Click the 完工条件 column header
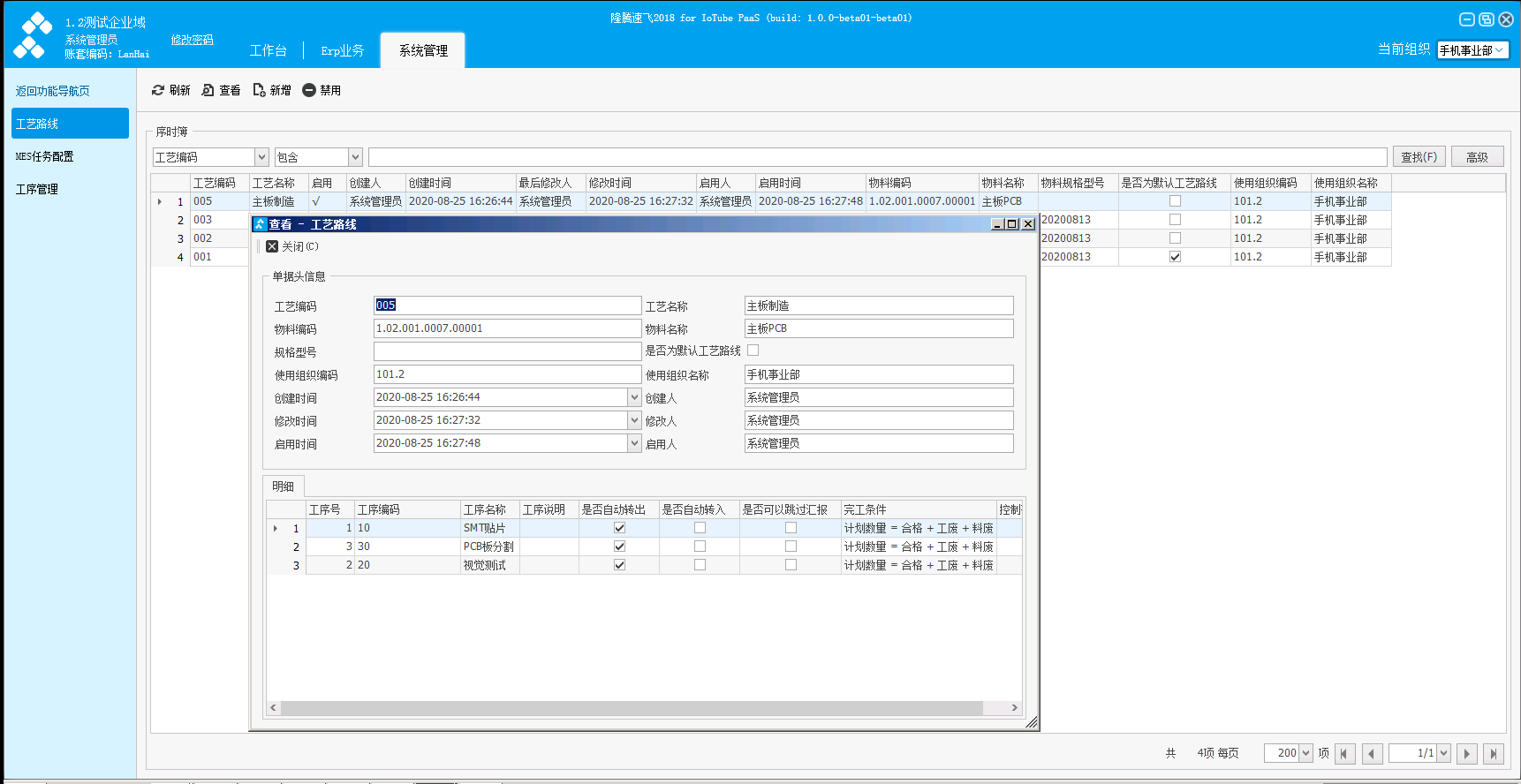Viewport: 1521px width, 784px height. coord(919,509)
